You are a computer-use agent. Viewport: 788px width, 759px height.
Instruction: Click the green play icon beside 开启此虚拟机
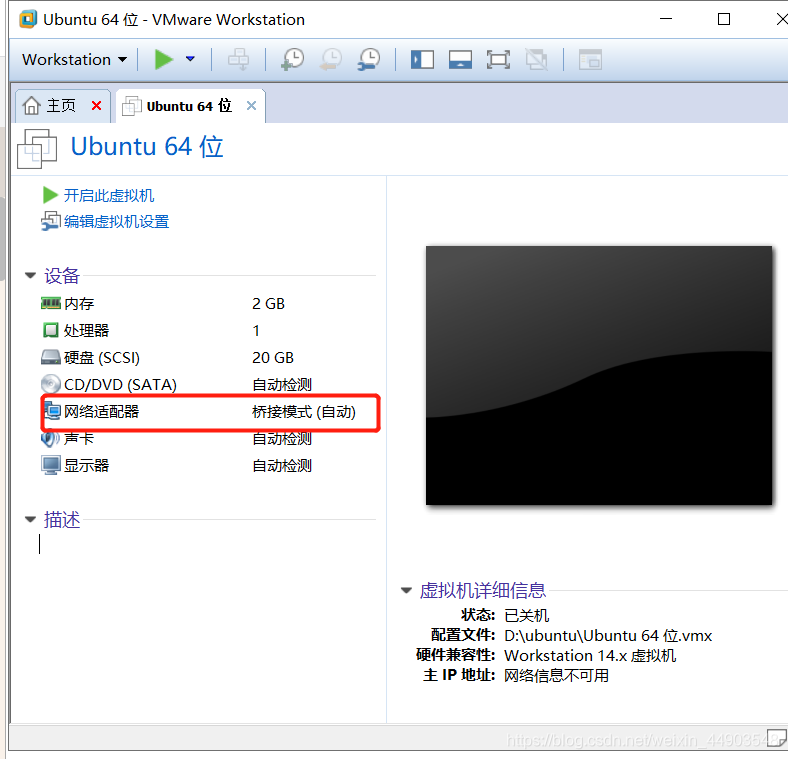[50, 195]
